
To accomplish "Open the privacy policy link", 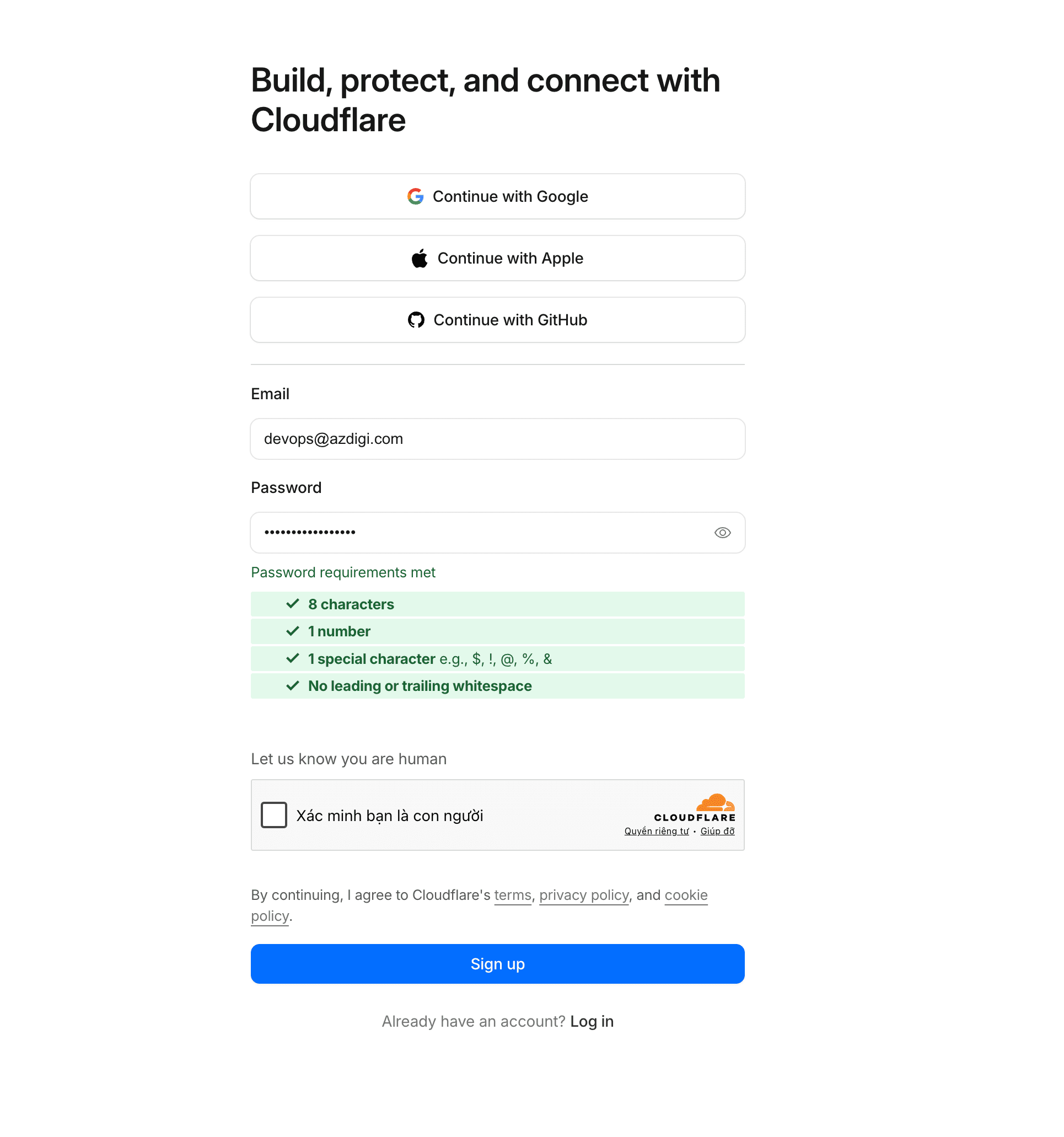I will click(x=584, y=895).
